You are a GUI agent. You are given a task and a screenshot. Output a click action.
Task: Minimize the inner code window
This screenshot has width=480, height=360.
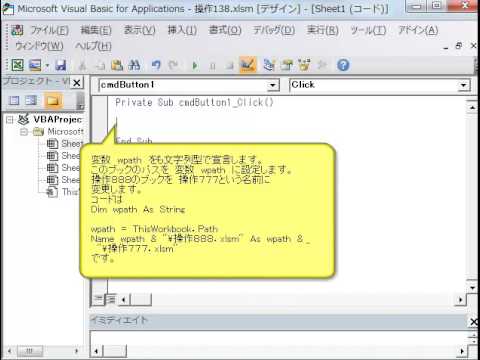pos(446,47)
